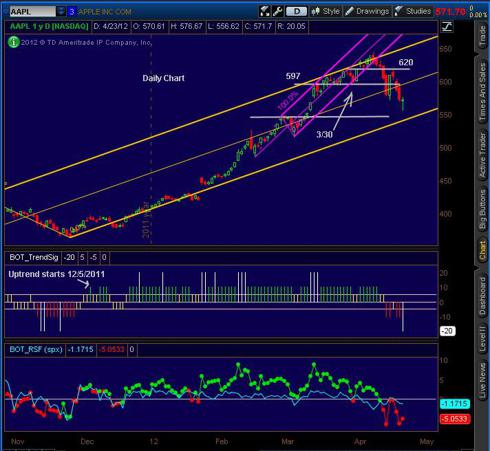Open the Style candlestick menu
The width and height of the screenshot is (490, 451).
325,11
